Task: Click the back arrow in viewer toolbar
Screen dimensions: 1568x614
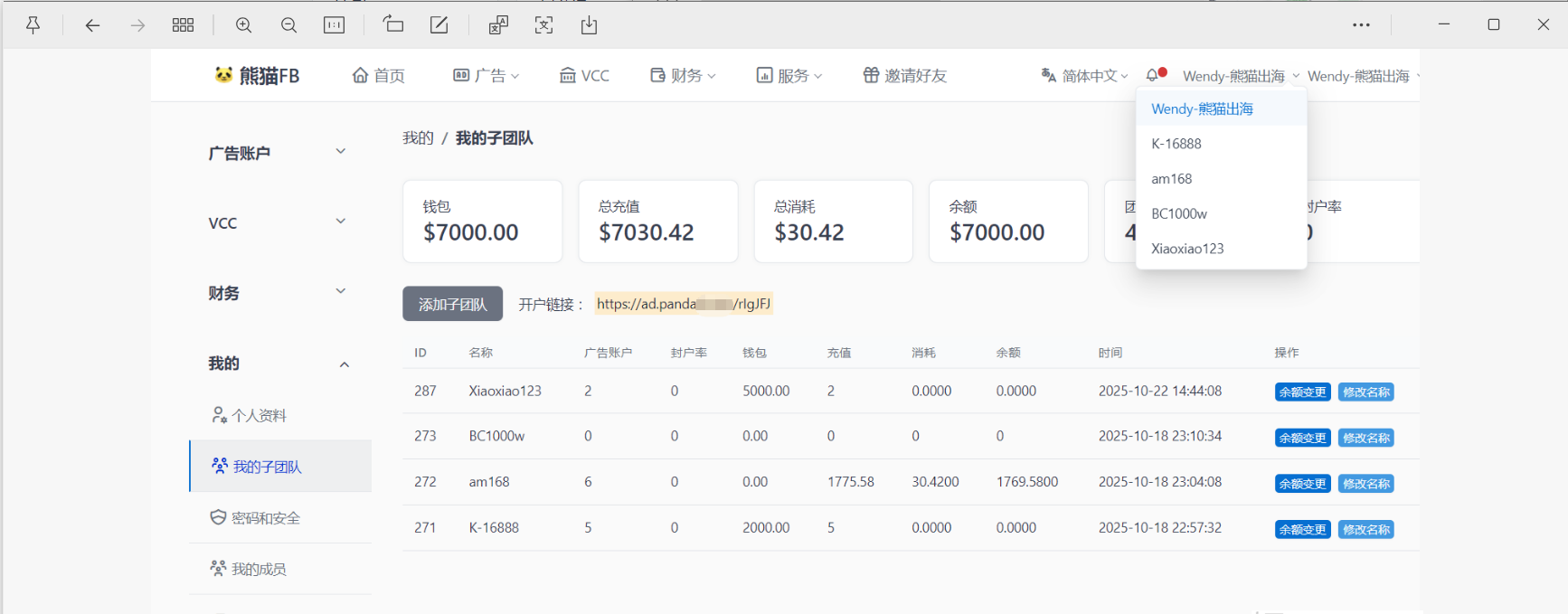Action: pyautogui.click(x=92, y=25)
